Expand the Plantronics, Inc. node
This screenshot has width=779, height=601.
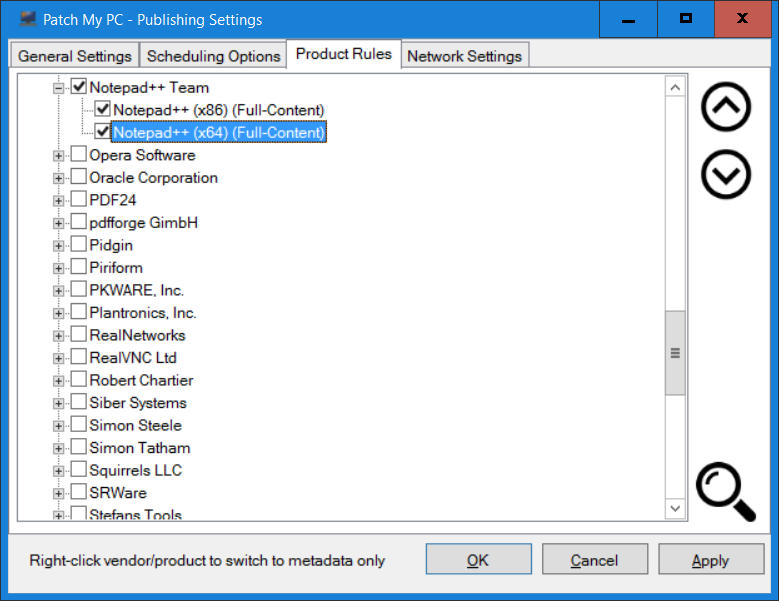[59, 313]
